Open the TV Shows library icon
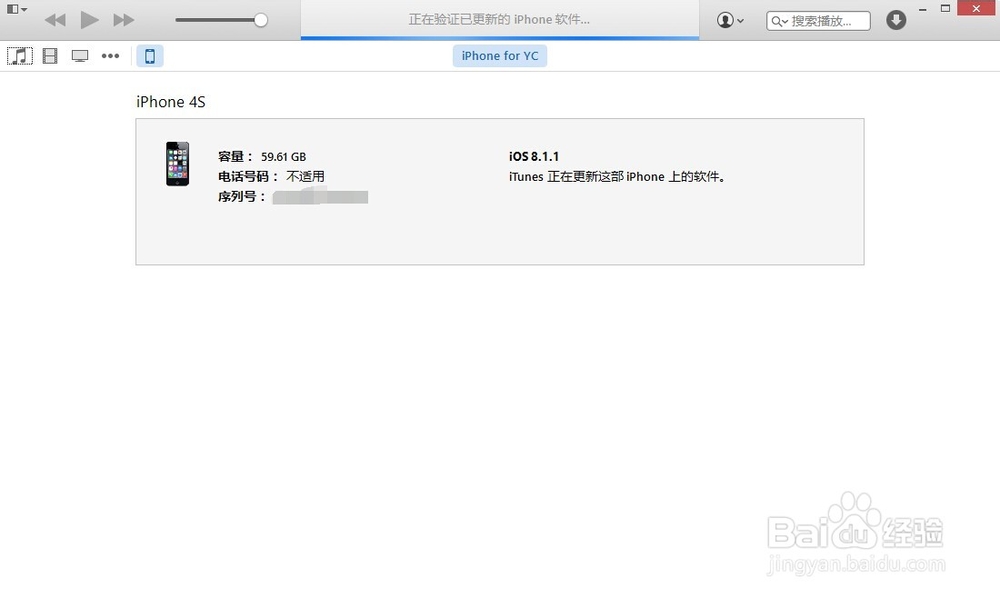The height and width of the screenshot is (598, 1000). [80, 56]
